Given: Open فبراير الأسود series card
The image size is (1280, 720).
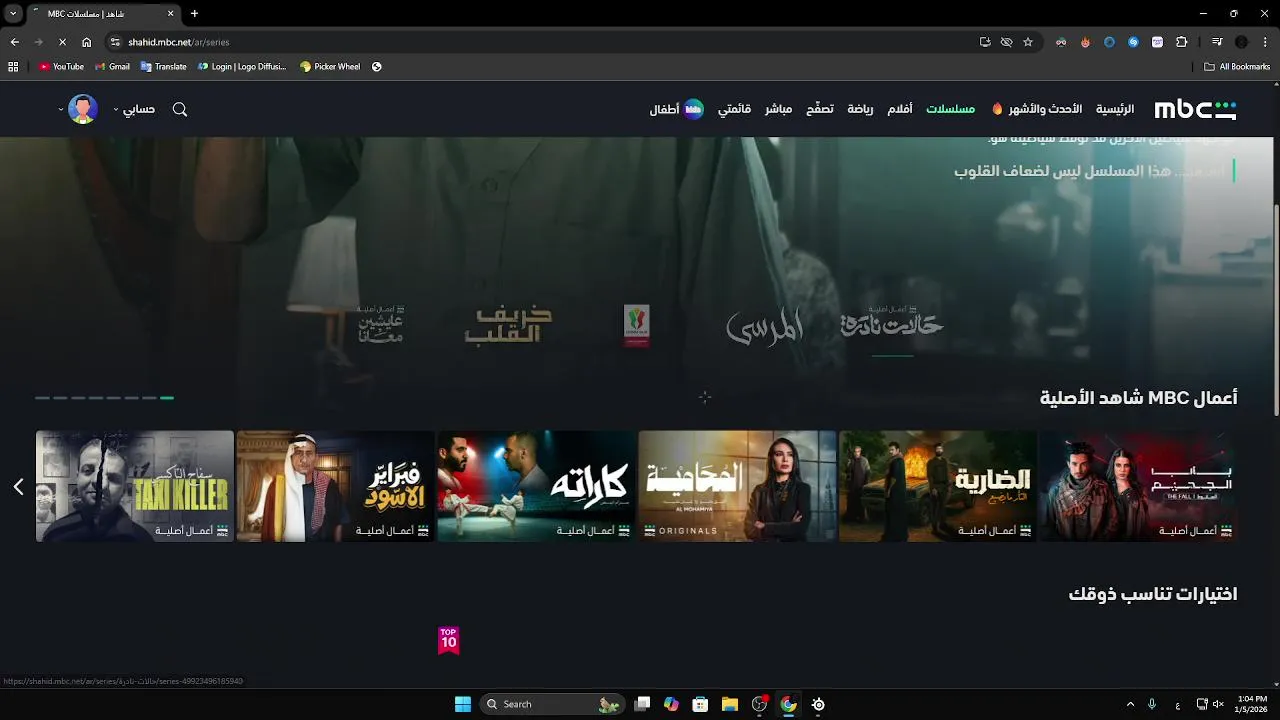Looking at the screenshot, I should tap(335, 486).
